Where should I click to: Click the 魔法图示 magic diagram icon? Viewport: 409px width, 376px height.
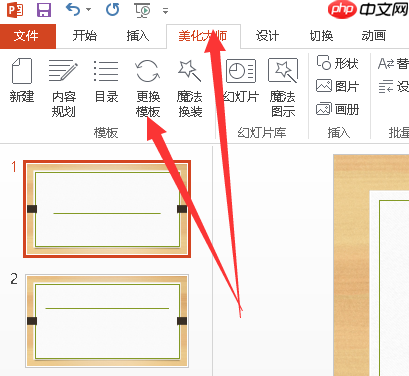coord(283,88)
